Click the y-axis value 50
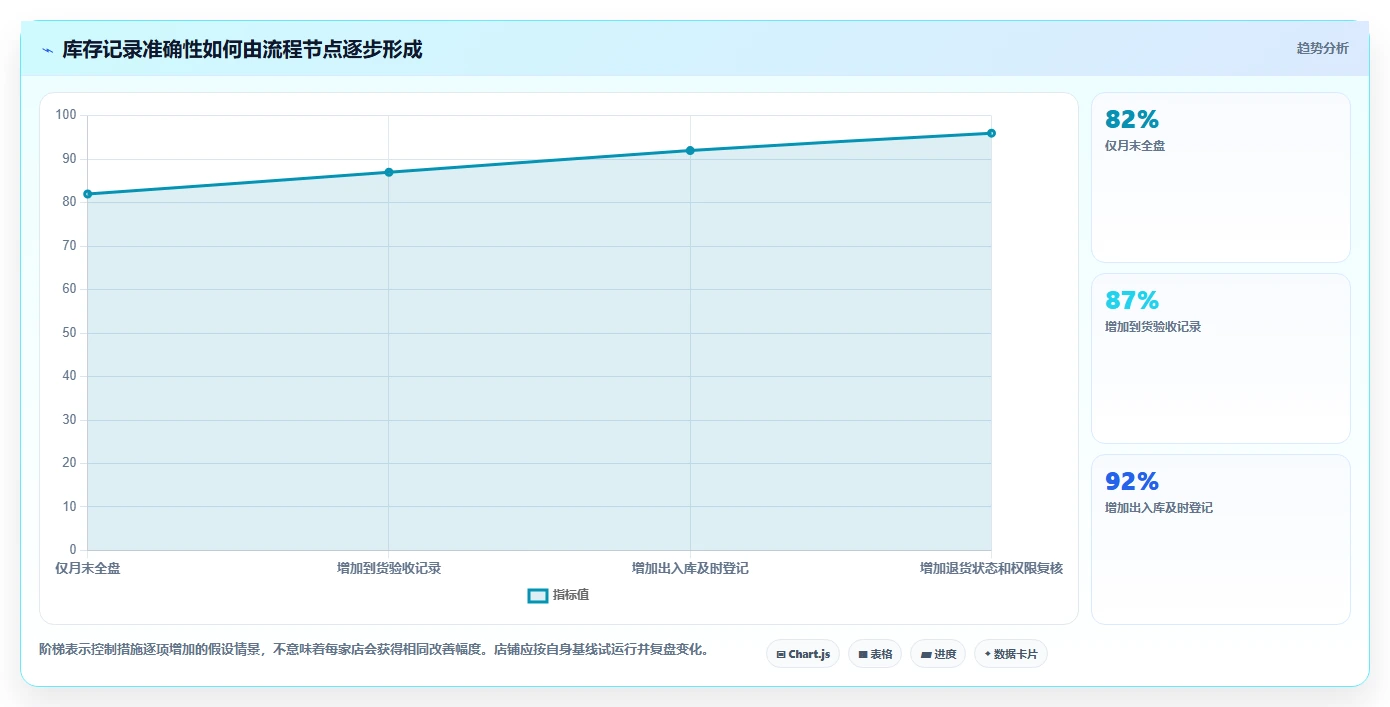1390x707 pixels. pyautogui.click(x=69, y=333)
